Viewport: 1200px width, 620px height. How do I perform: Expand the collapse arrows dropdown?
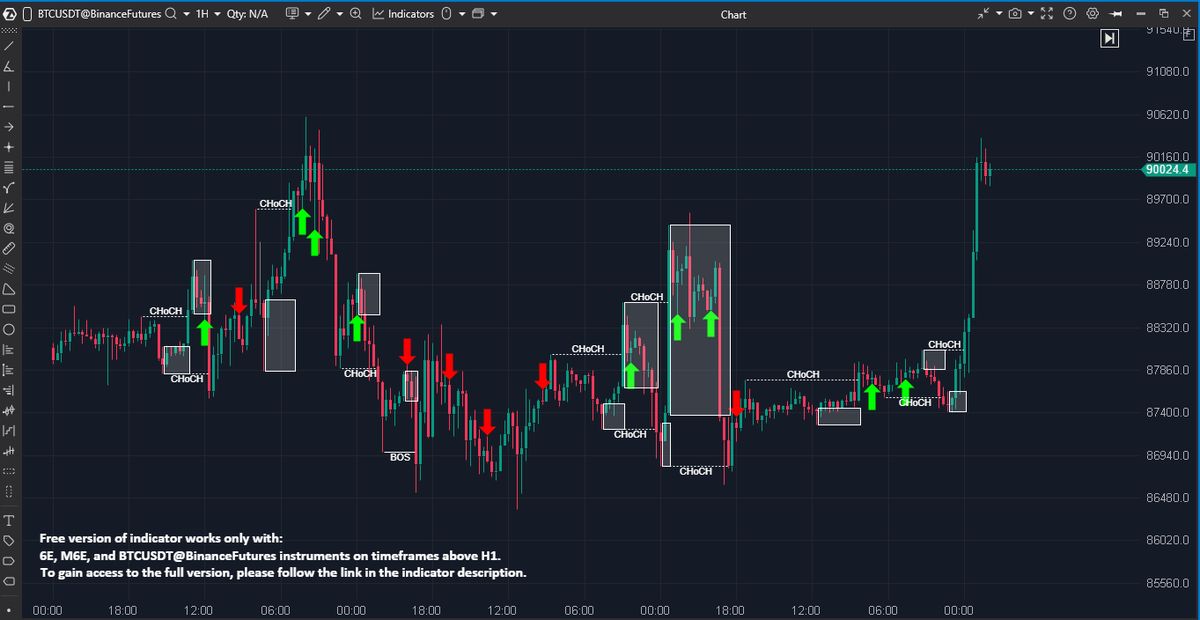point(999,13)
